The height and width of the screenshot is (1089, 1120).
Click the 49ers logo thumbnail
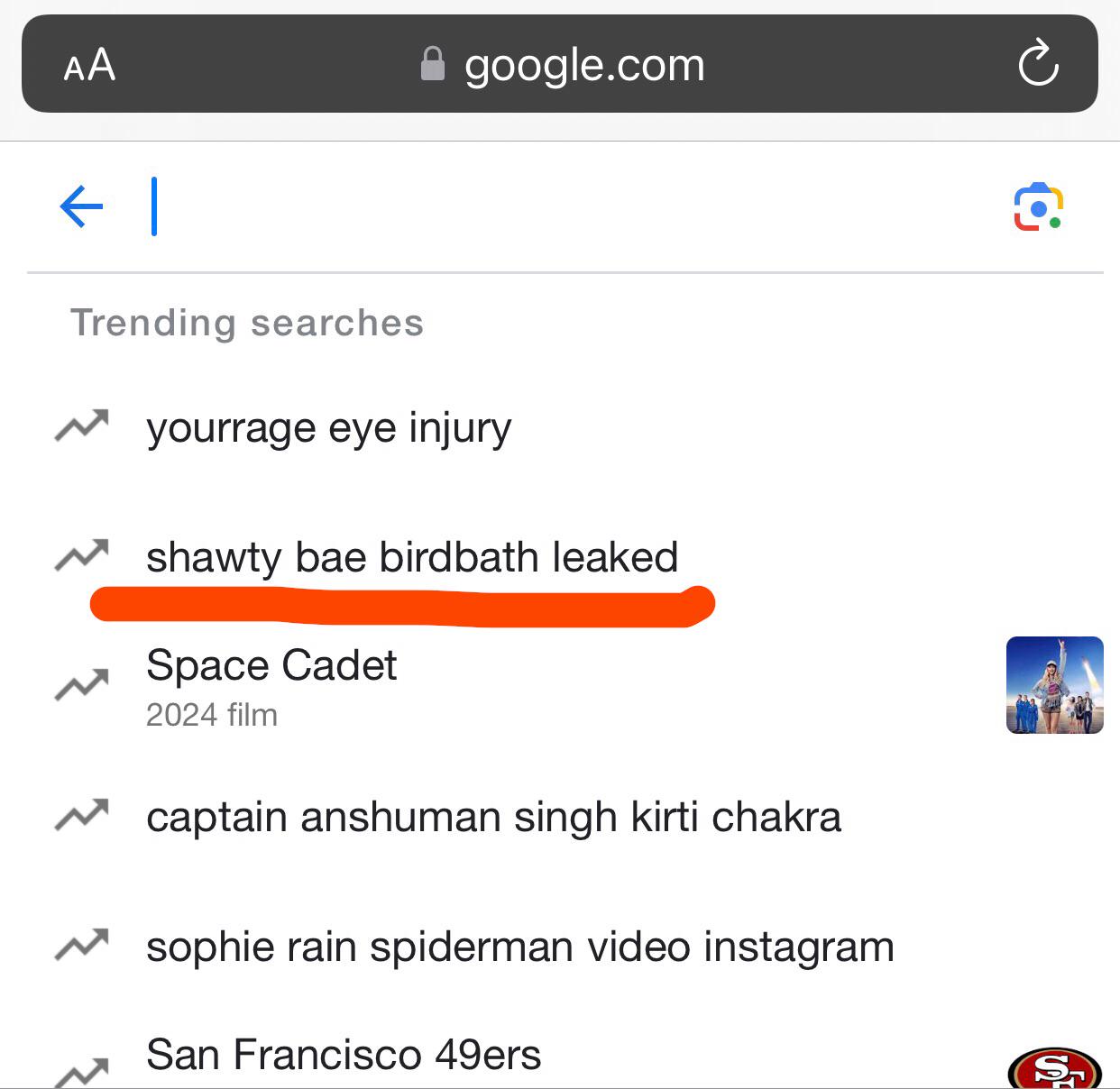[x=1054, y=1068]
